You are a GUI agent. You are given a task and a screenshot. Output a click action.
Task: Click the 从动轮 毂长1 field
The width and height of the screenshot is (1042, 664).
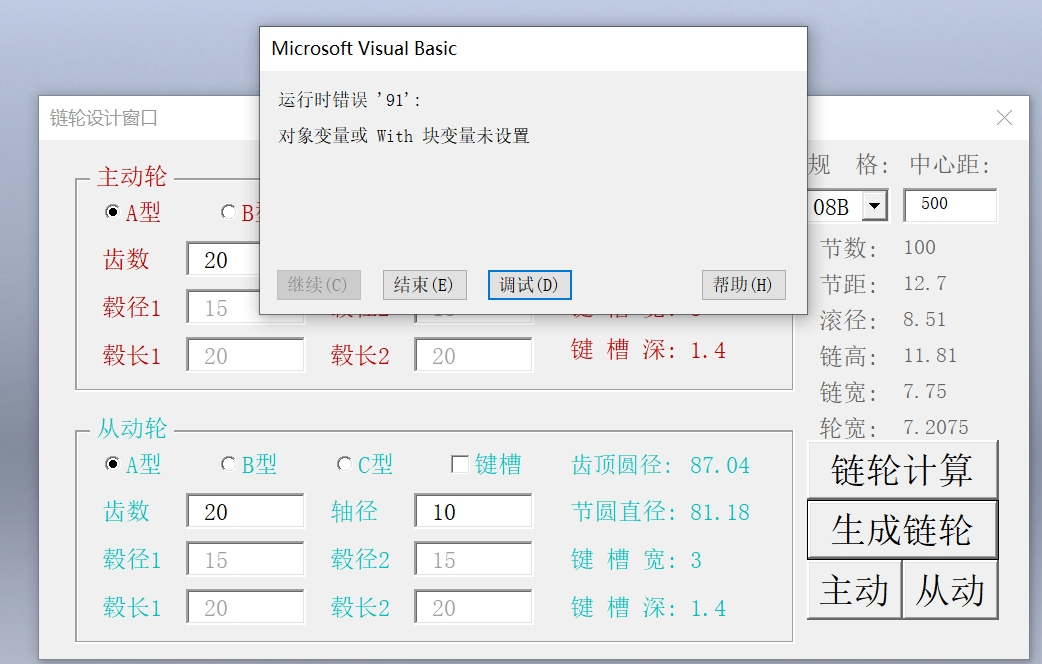pos(245,607)
